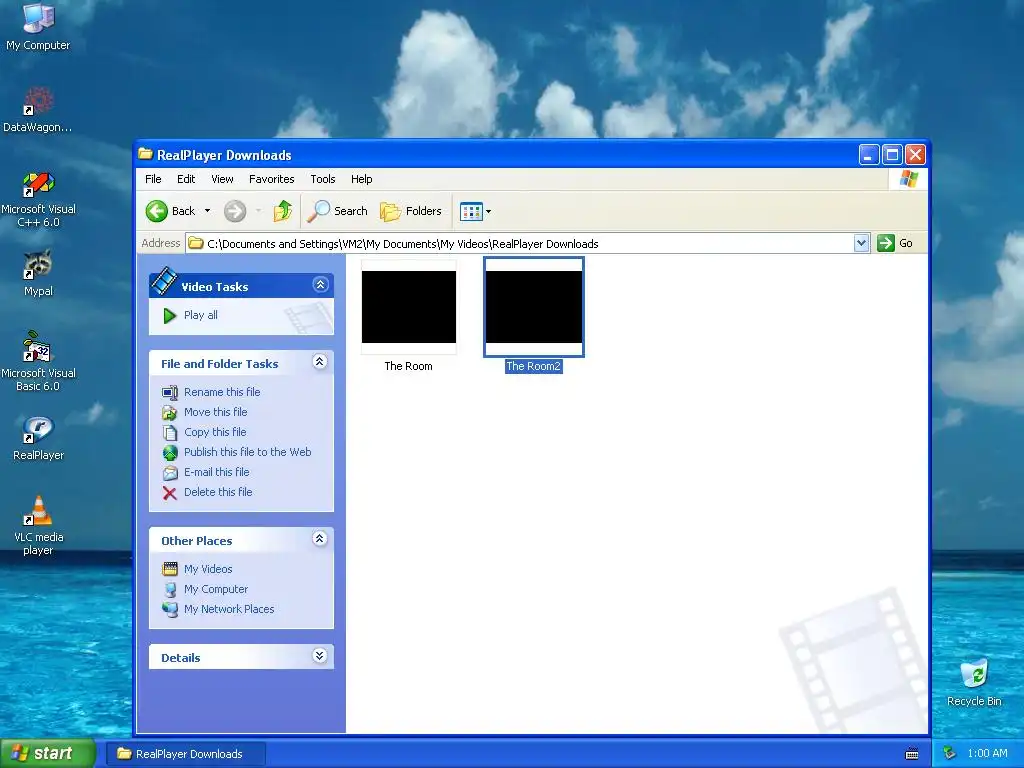Open My Computer desktop icon

click(x=38, y=26)
